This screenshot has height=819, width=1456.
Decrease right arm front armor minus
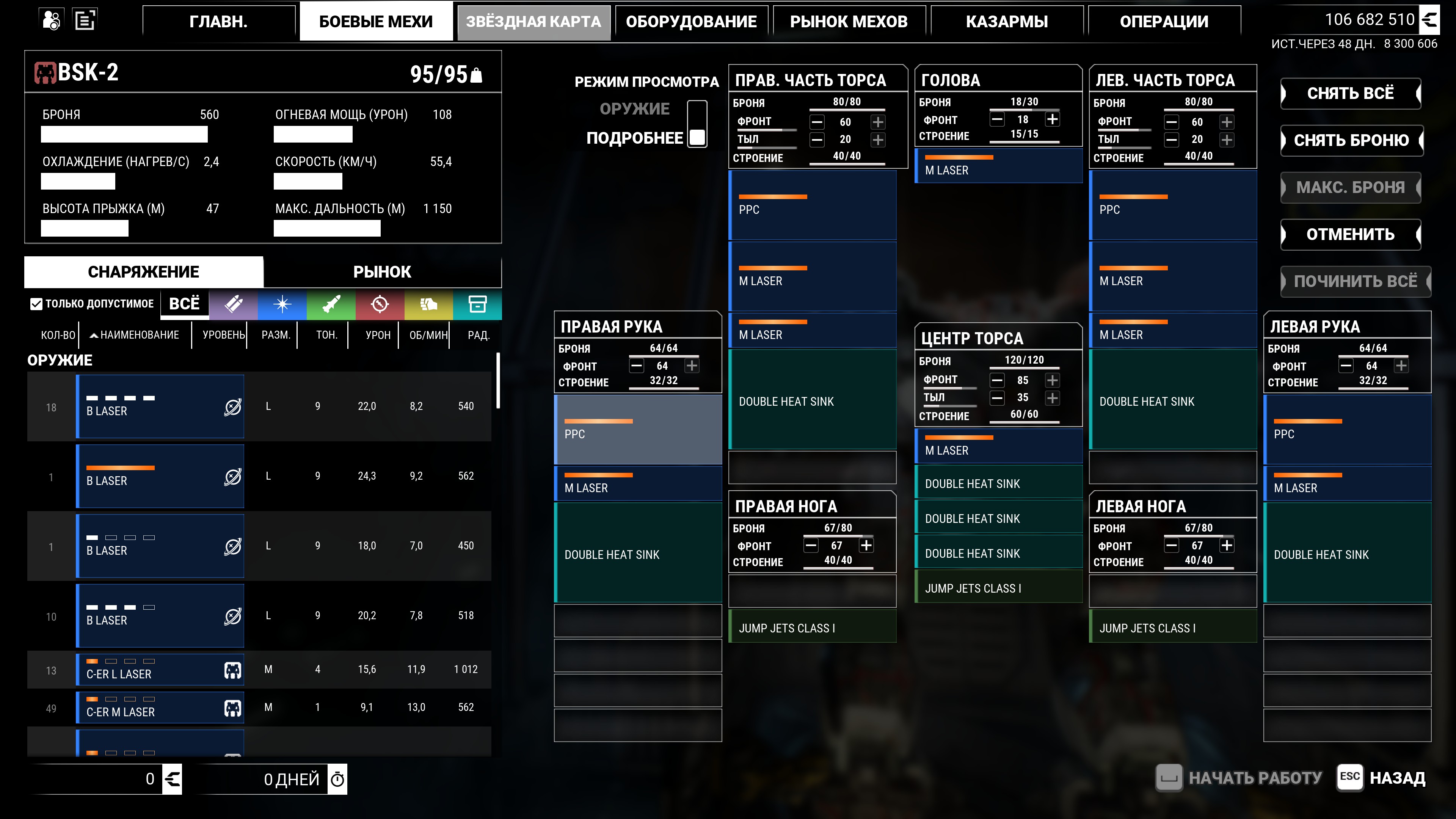pos(637,366)
